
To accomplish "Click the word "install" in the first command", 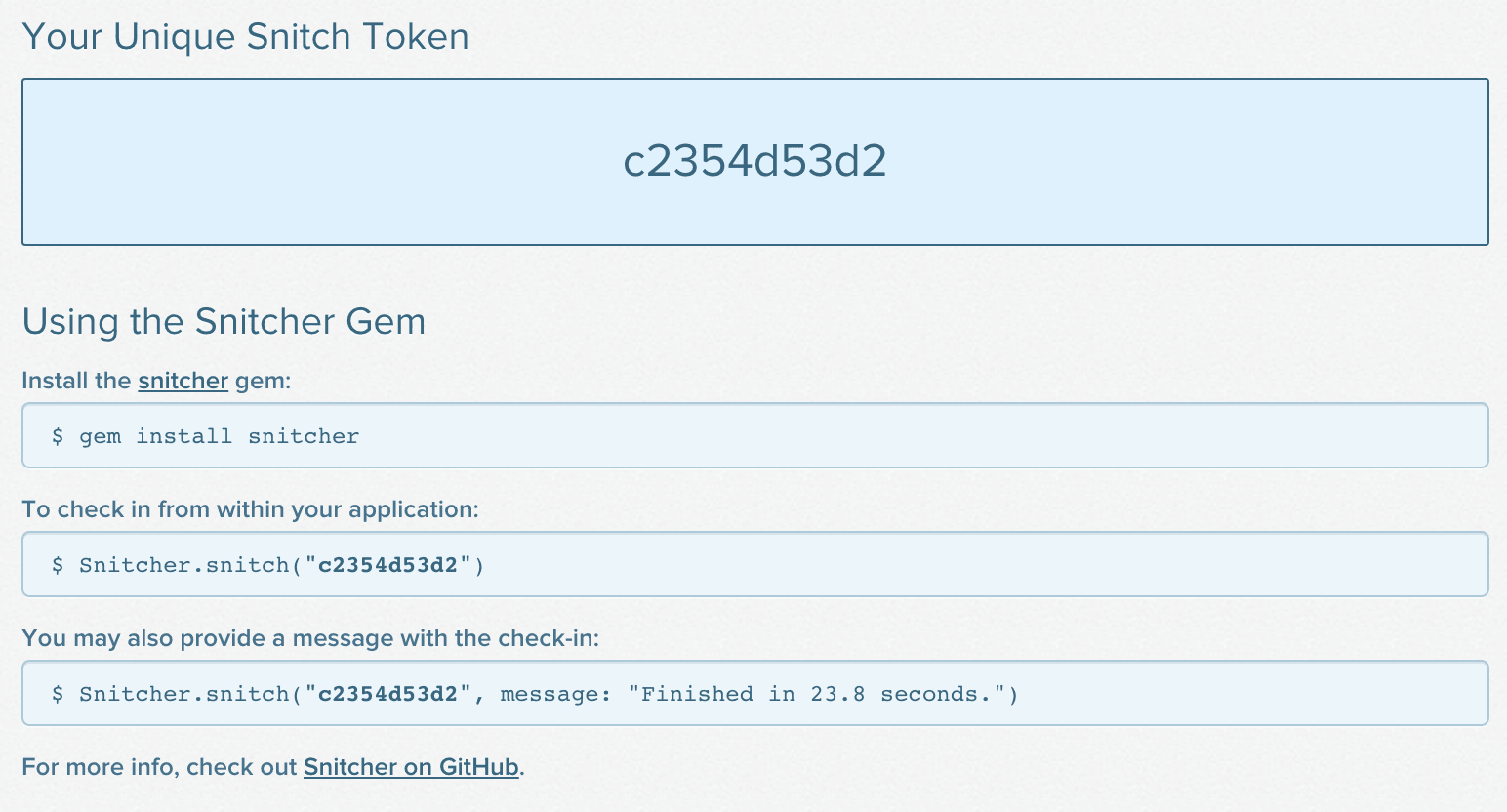I will 184,436.
